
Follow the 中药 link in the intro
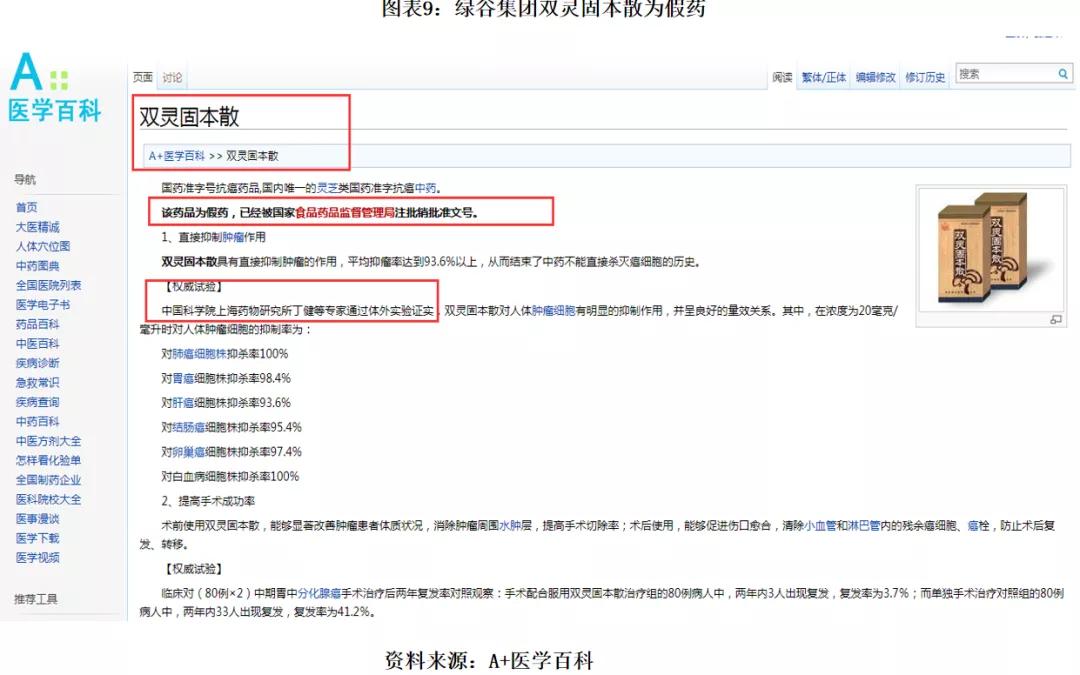[x=426, y=188]
